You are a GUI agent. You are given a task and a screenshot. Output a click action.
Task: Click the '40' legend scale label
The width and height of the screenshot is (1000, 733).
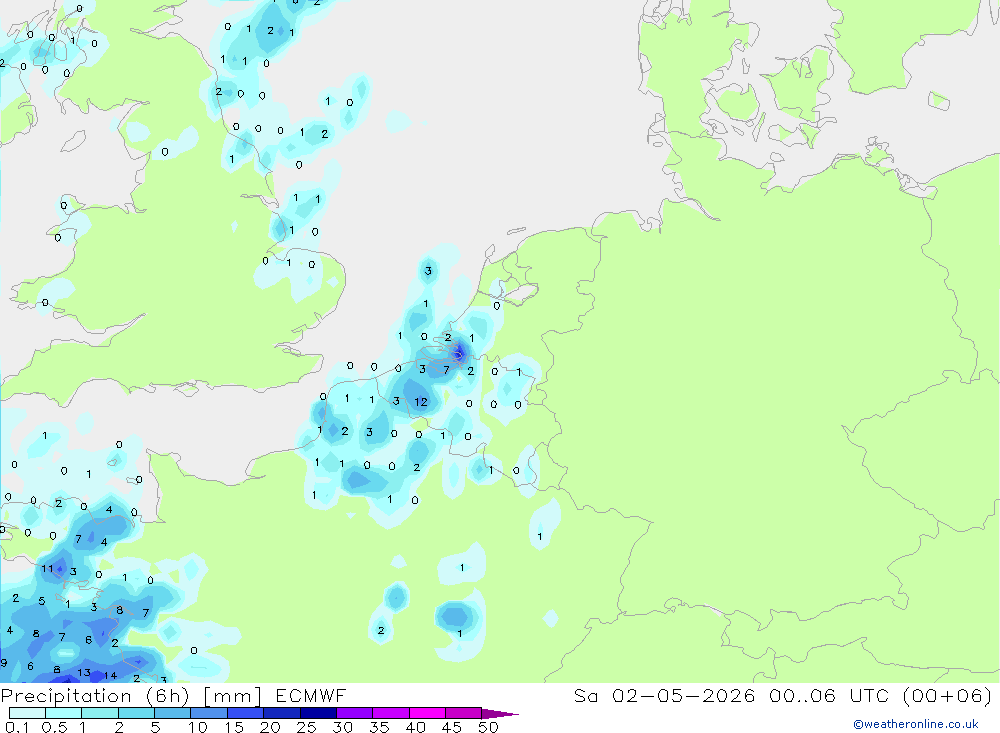(x=415, y=727)
